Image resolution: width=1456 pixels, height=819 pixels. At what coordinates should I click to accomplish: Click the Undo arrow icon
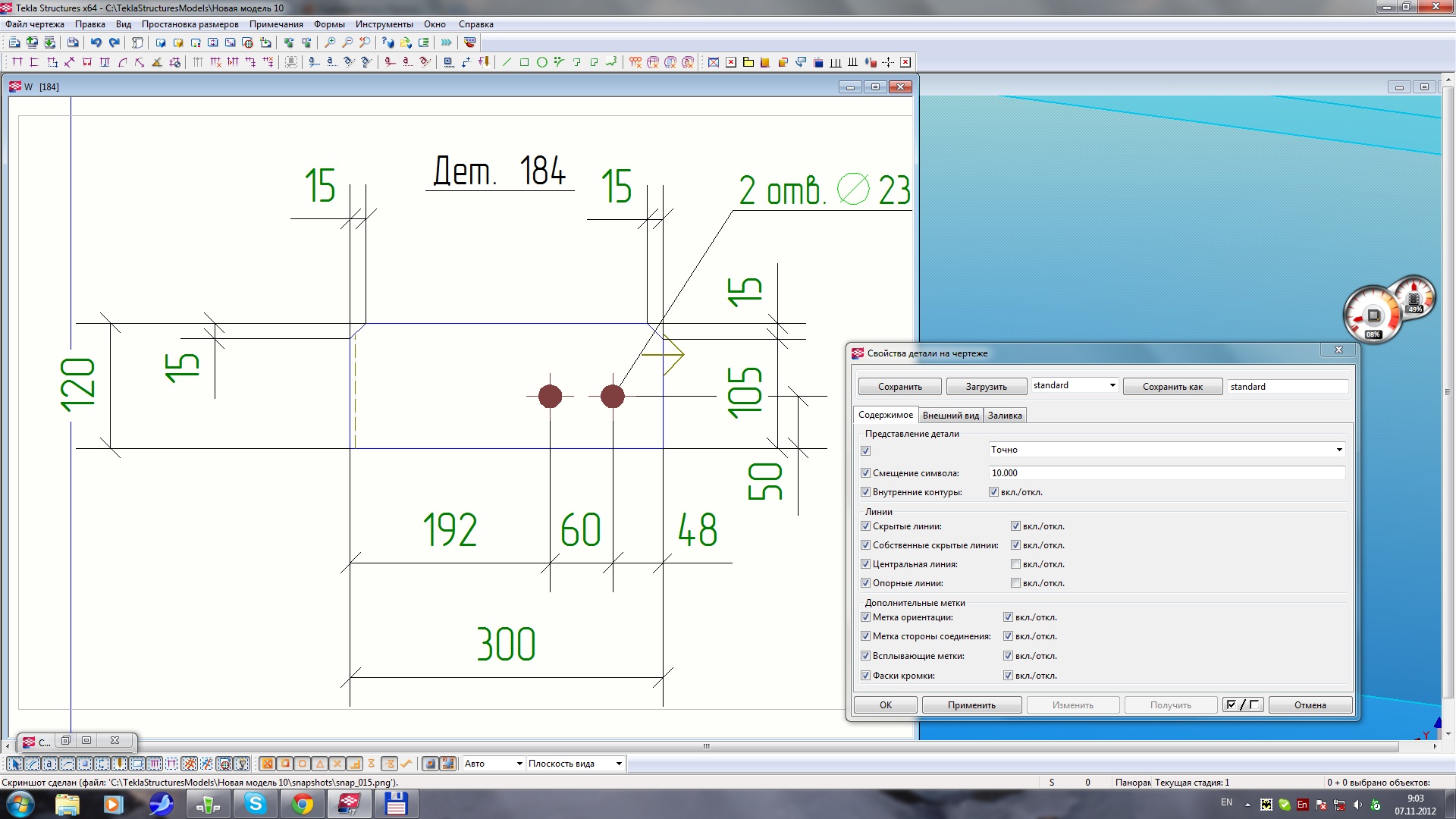click(x=96, y=42)
